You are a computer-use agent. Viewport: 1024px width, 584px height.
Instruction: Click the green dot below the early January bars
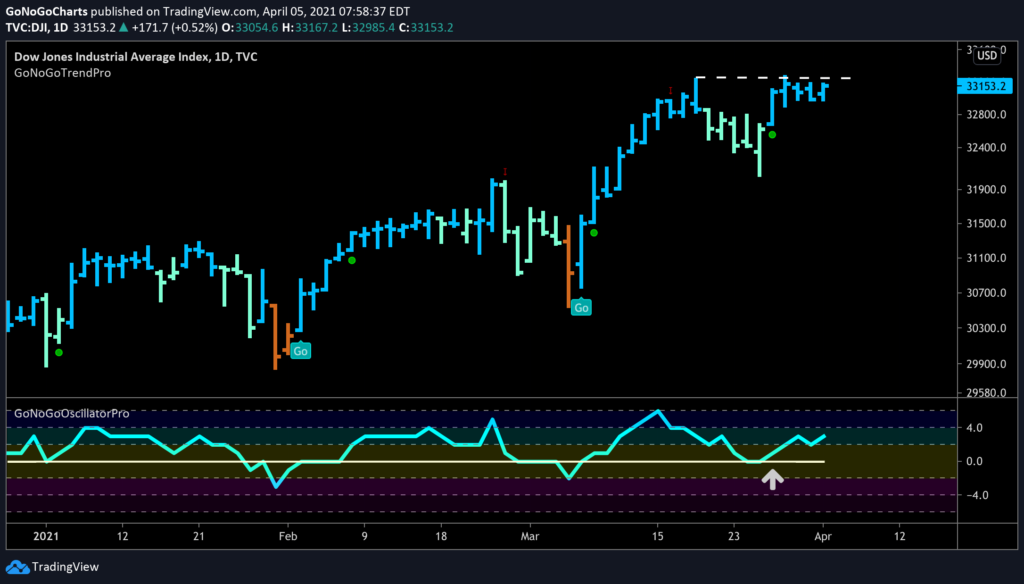59,353
